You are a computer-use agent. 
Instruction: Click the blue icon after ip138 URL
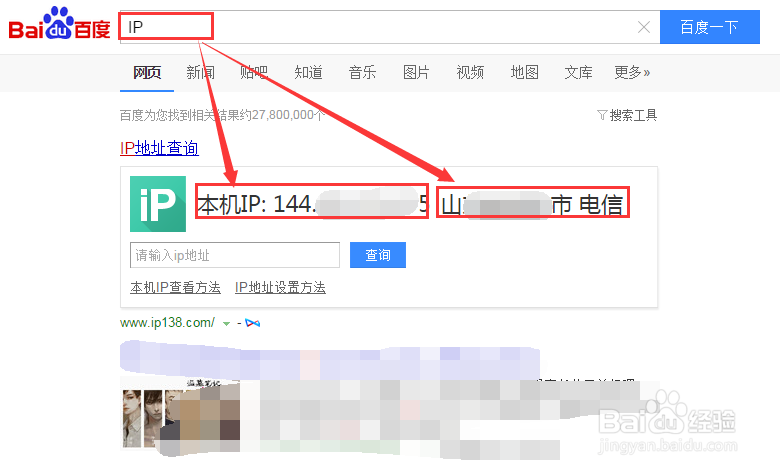(x=253, y=323)
